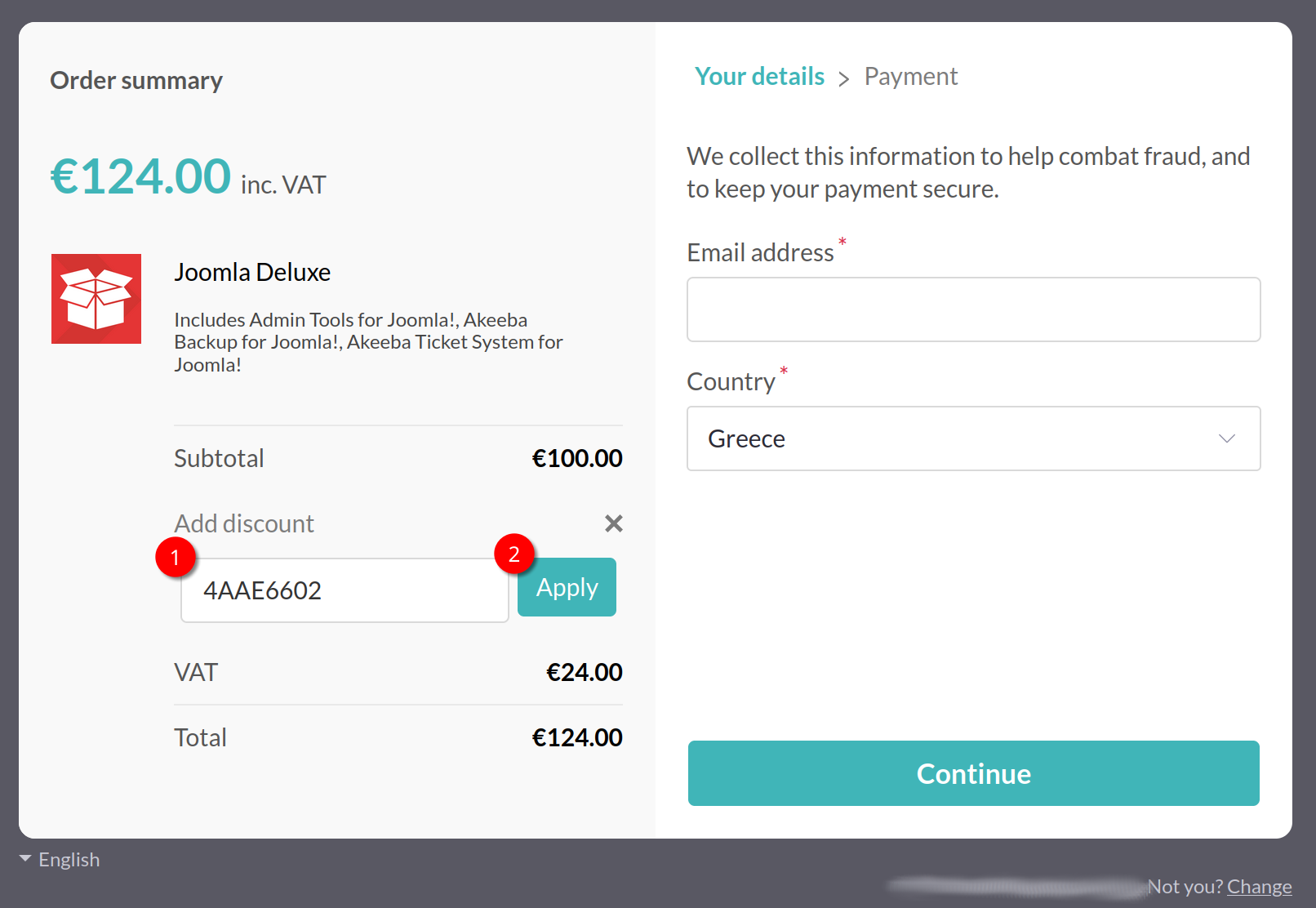This screenshot has height=908, width=1316.
Task: Click red annotation marker number 1
Action: point(175,557)
